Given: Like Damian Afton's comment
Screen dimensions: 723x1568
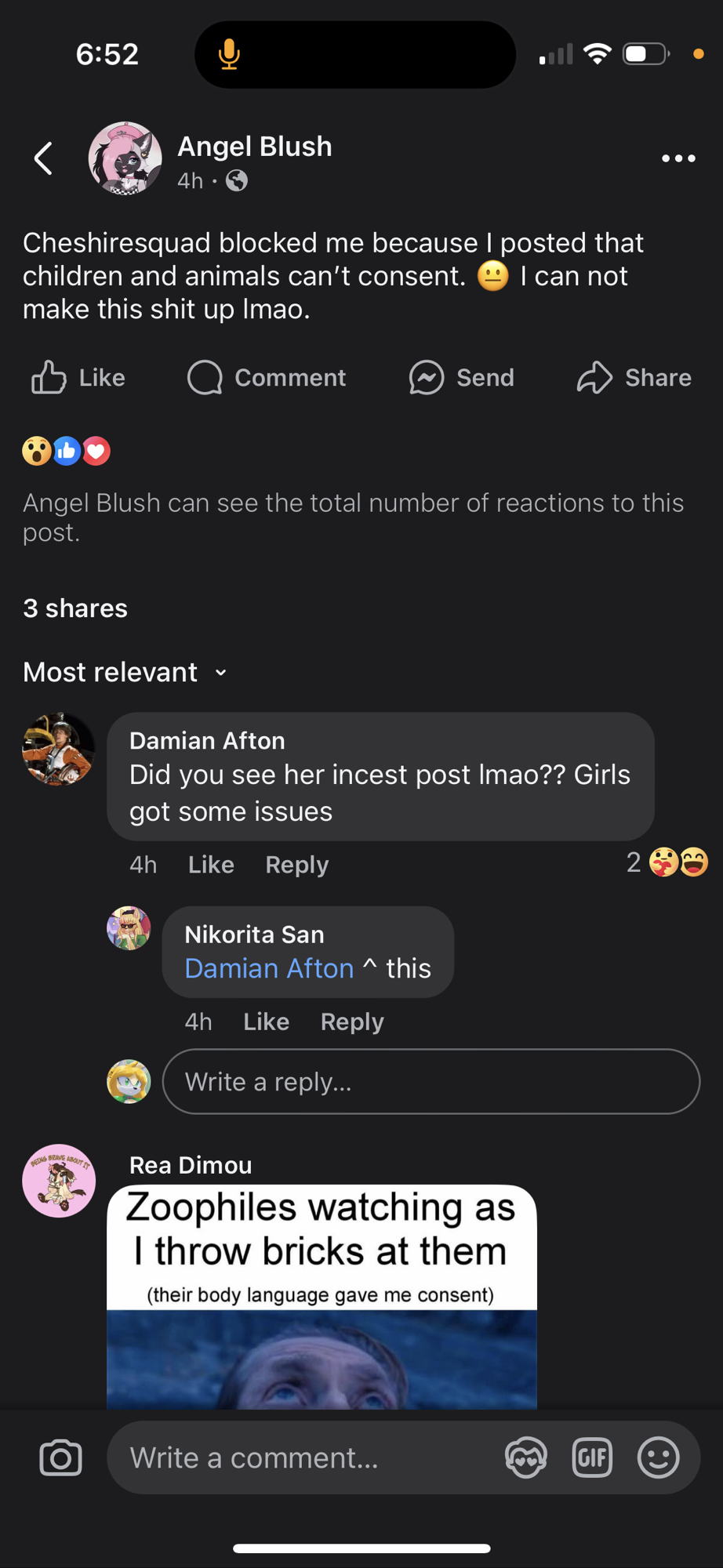Looking at the screenshot, I should coord(211,865).
